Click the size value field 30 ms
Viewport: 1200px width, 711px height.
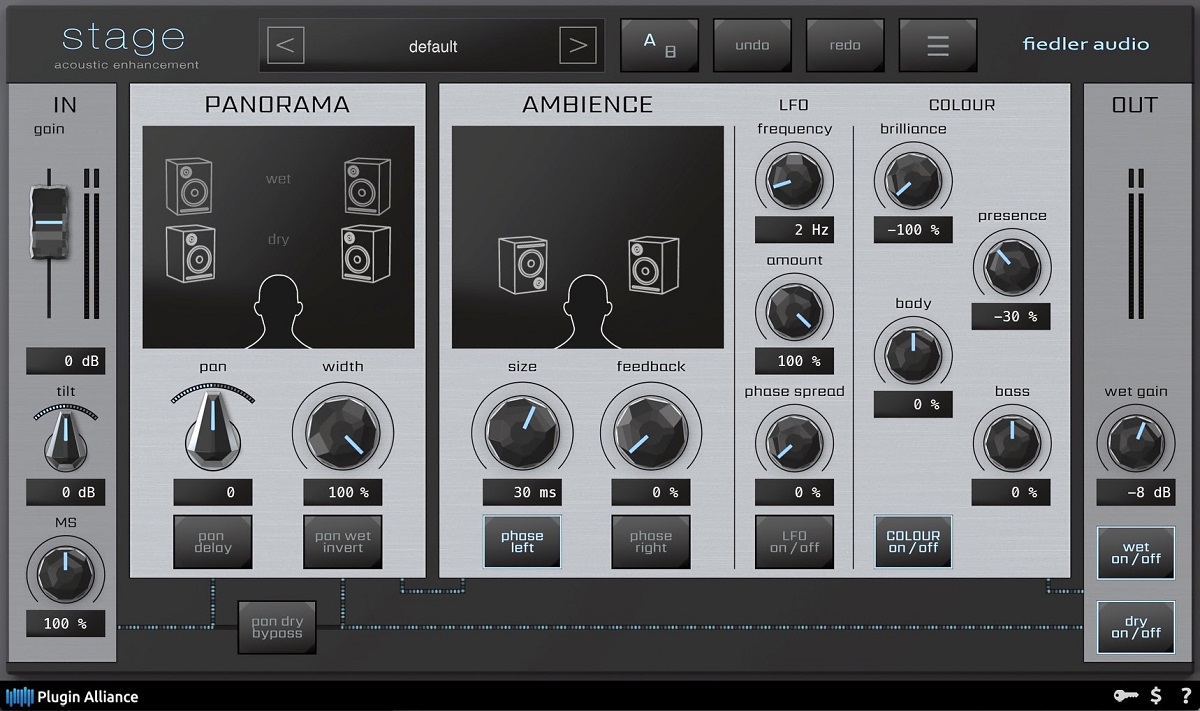[522, 492]
